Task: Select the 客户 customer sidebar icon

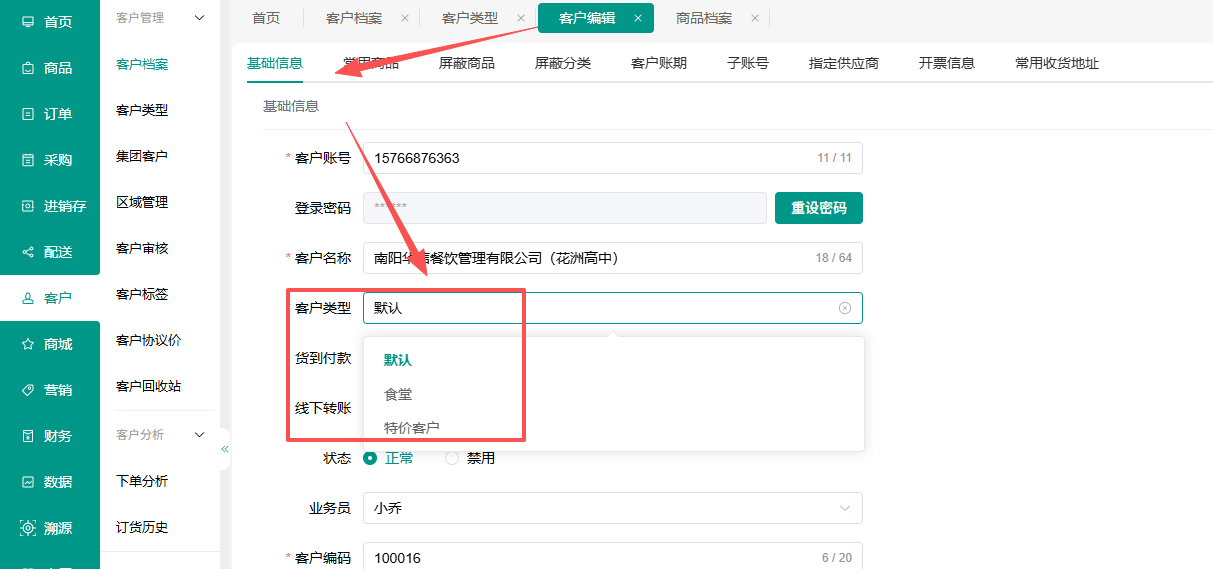Action: (28, 298)
